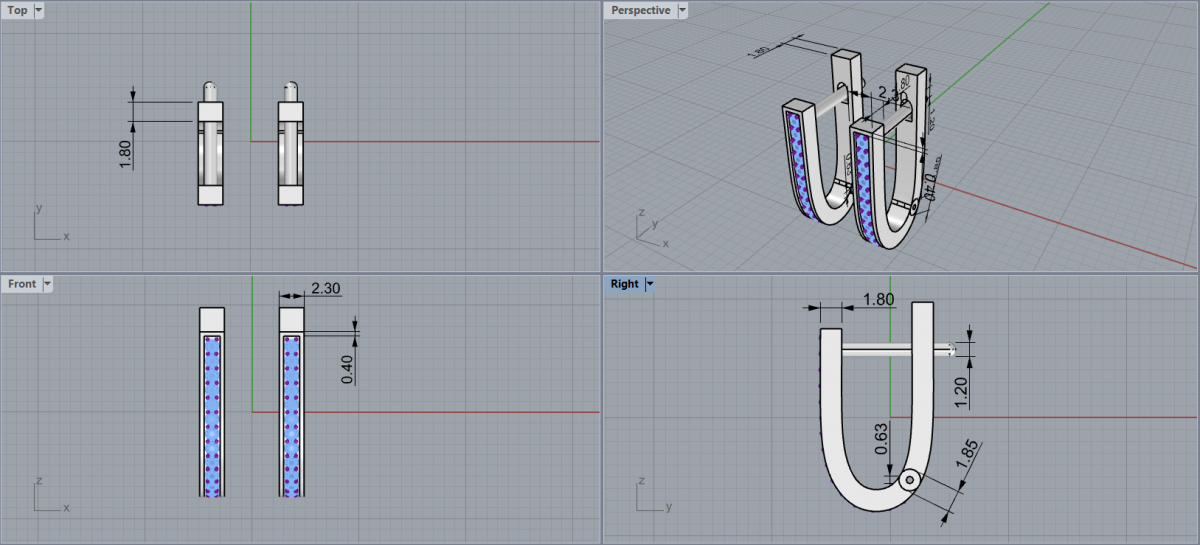1200x545 pixels.
Task: Select the left earring gem strip in Front view
Action: click(211, 415)
